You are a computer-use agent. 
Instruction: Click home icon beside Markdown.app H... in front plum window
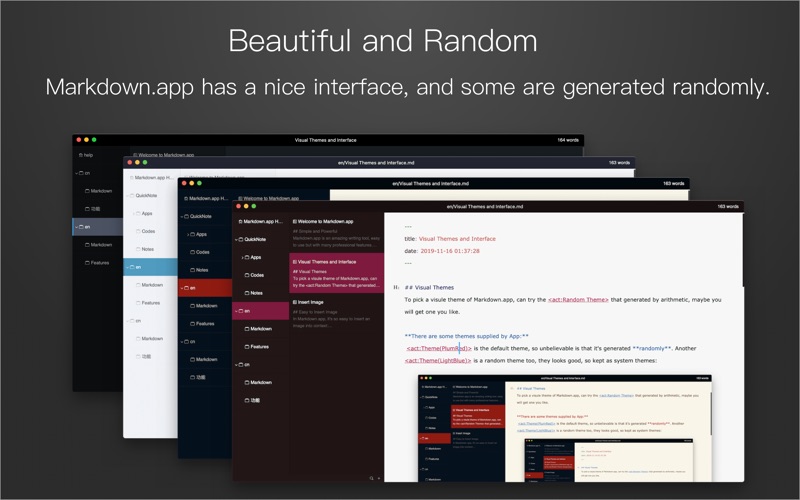[240, 221]
